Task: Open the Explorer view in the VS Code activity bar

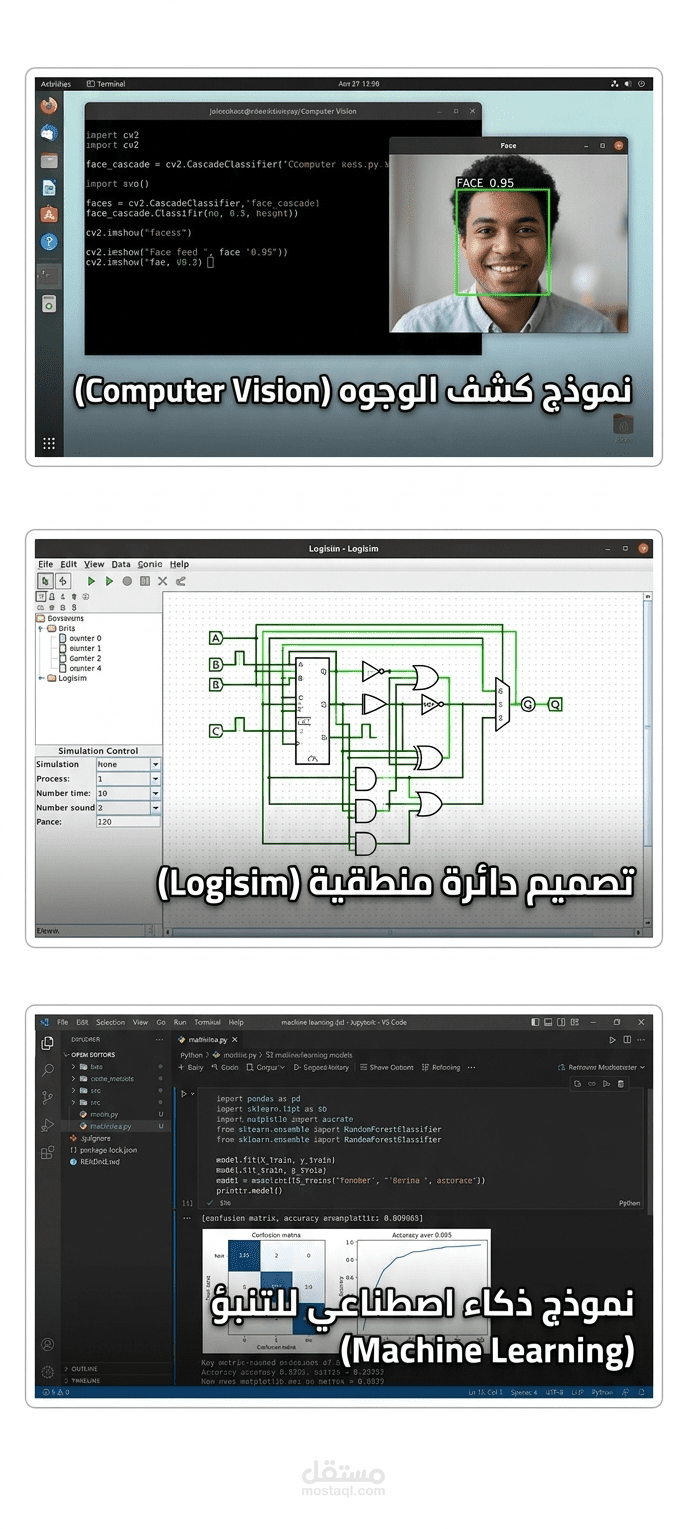Action: click(47, 1043)
